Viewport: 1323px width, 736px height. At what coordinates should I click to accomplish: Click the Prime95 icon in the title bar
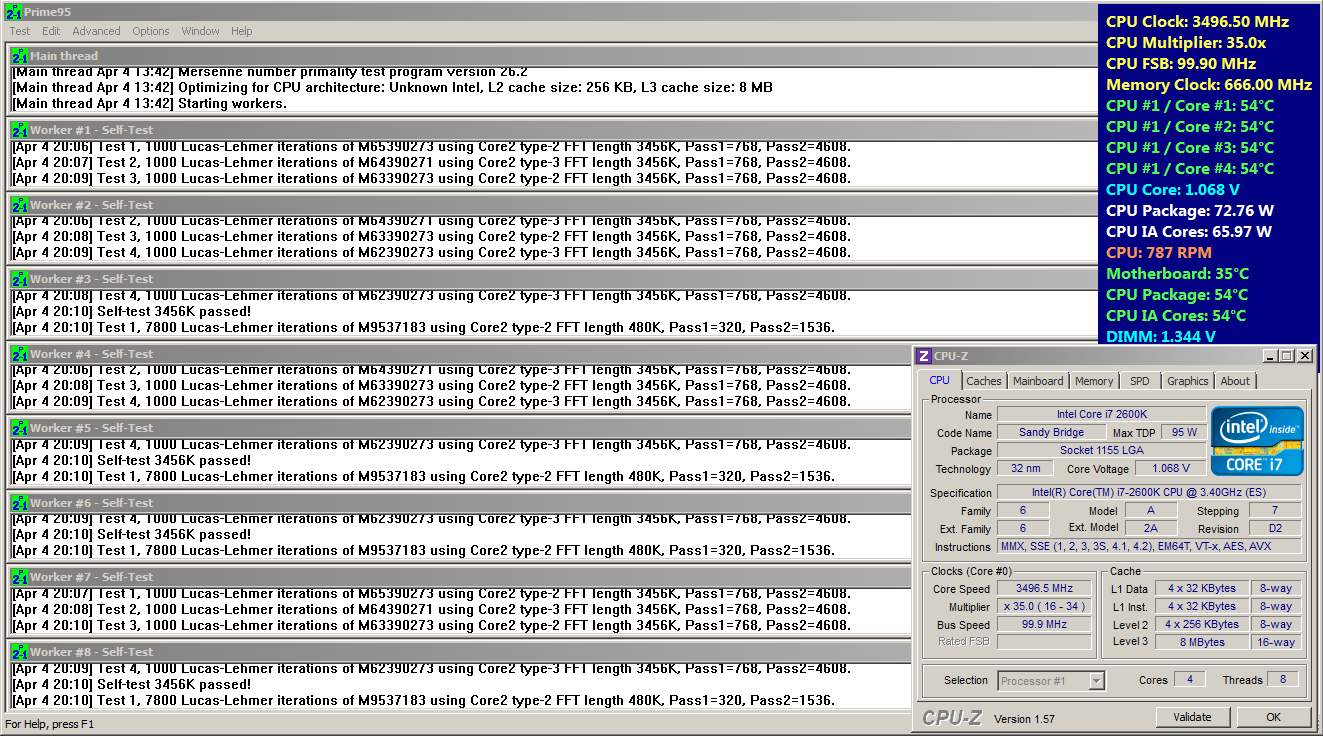click(x=13, y=12)
